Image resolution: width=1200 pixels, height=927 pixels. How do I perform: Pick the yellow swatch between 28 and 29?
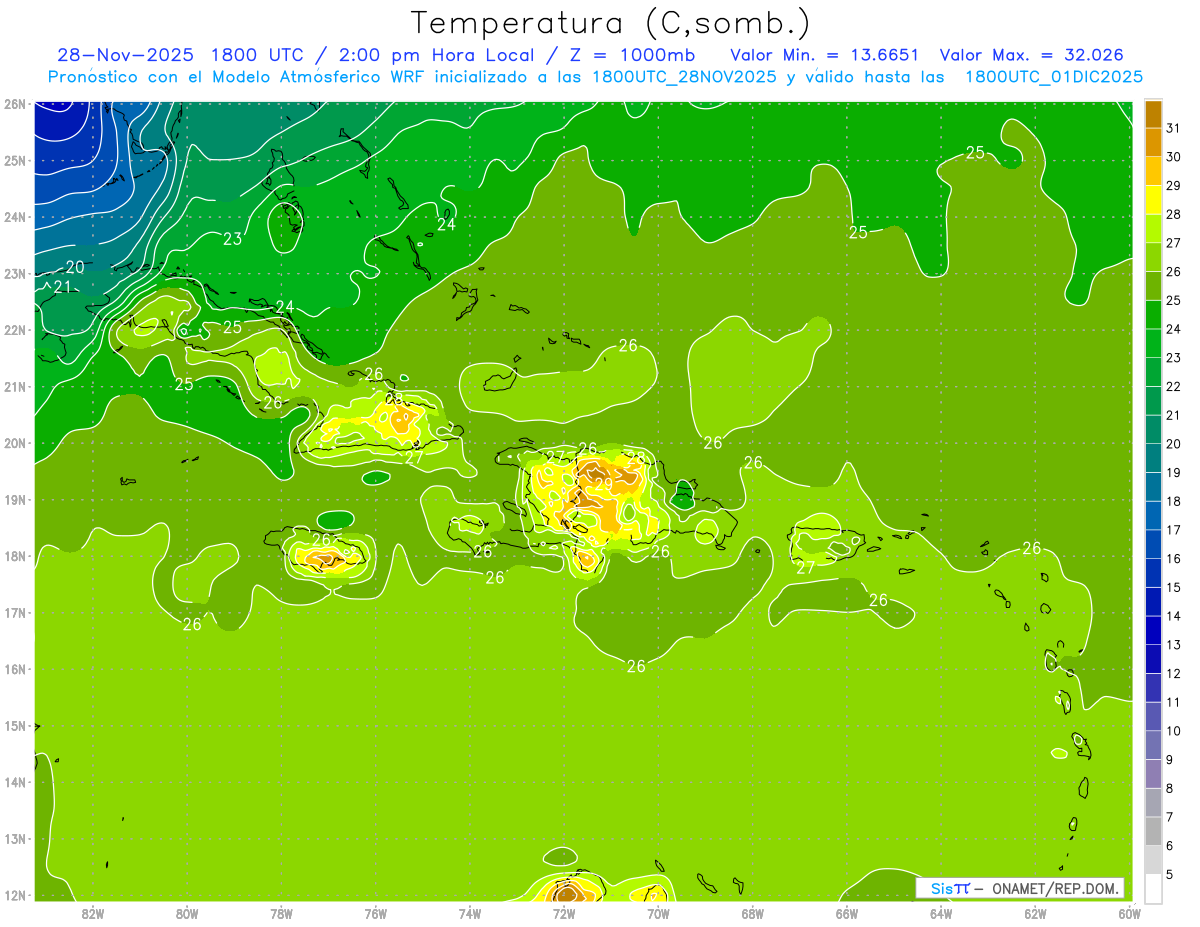coord(1153,200)
